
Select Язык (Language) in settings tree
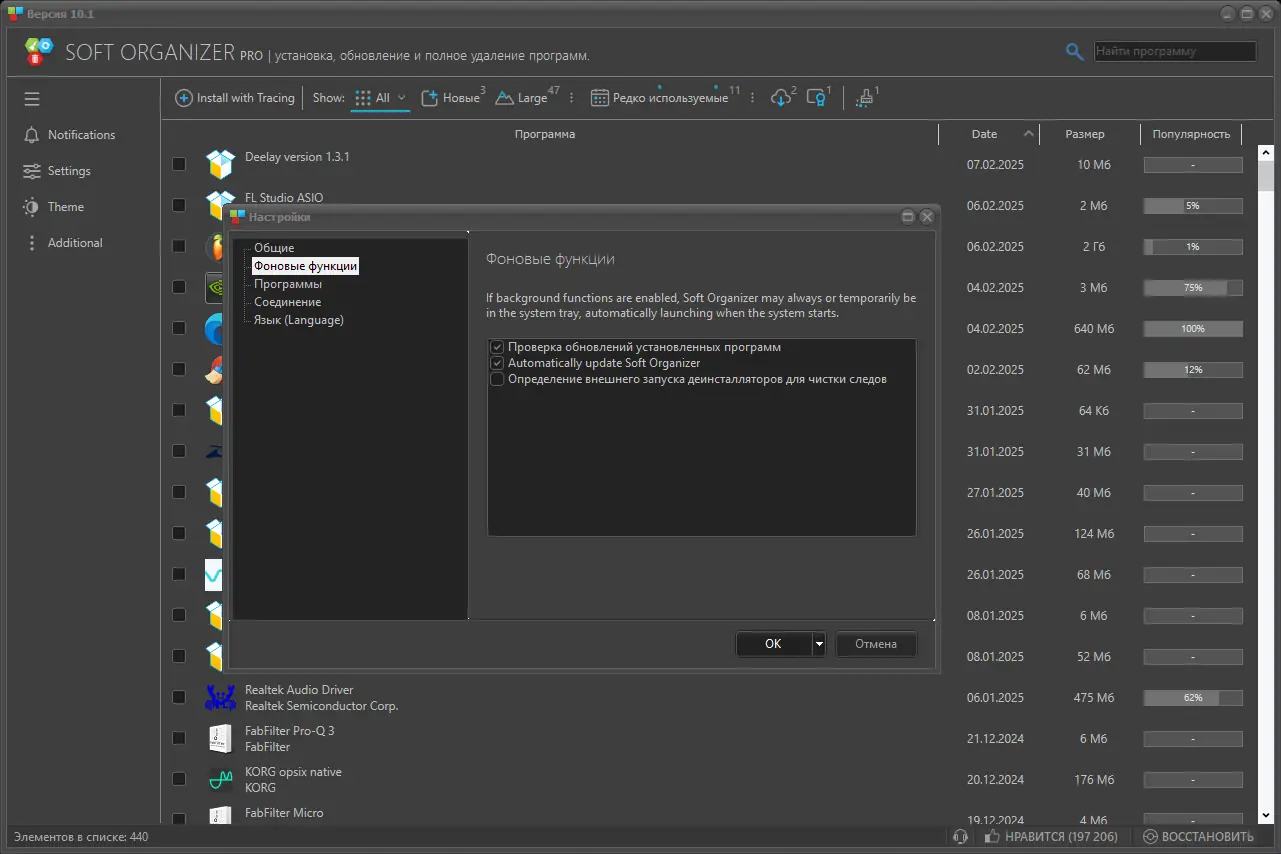point(298,320)
